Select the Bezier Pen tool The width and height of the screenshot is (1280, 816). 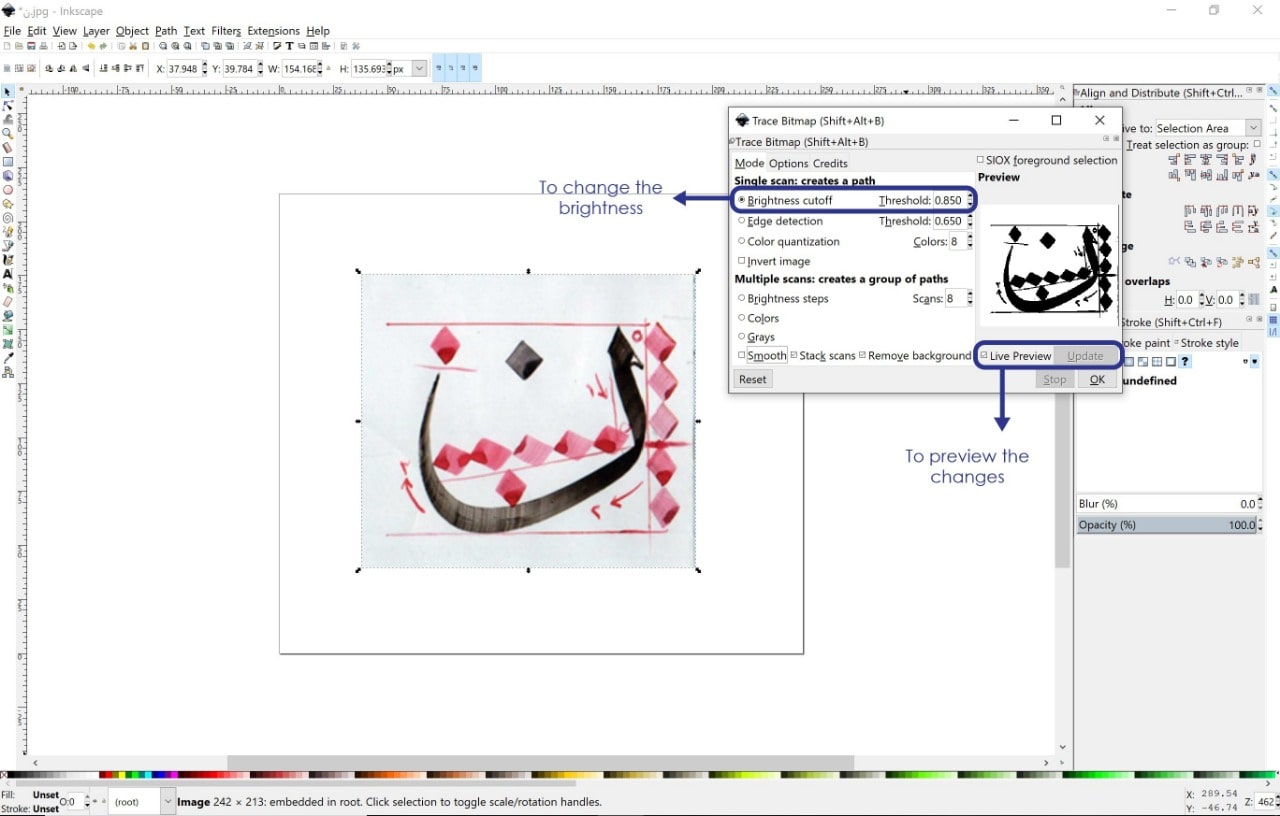(7, 245)
